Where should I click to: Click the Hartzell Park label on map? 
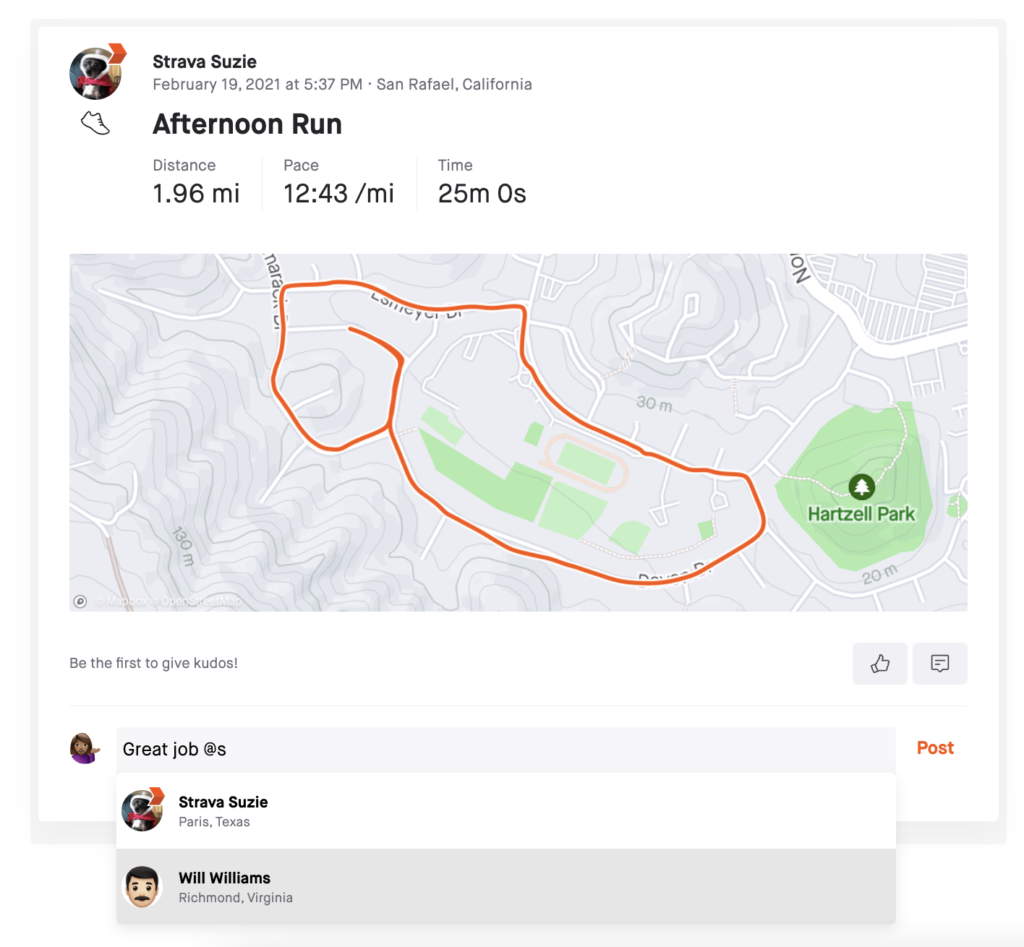pyautogui.click(x=861, y=514)
